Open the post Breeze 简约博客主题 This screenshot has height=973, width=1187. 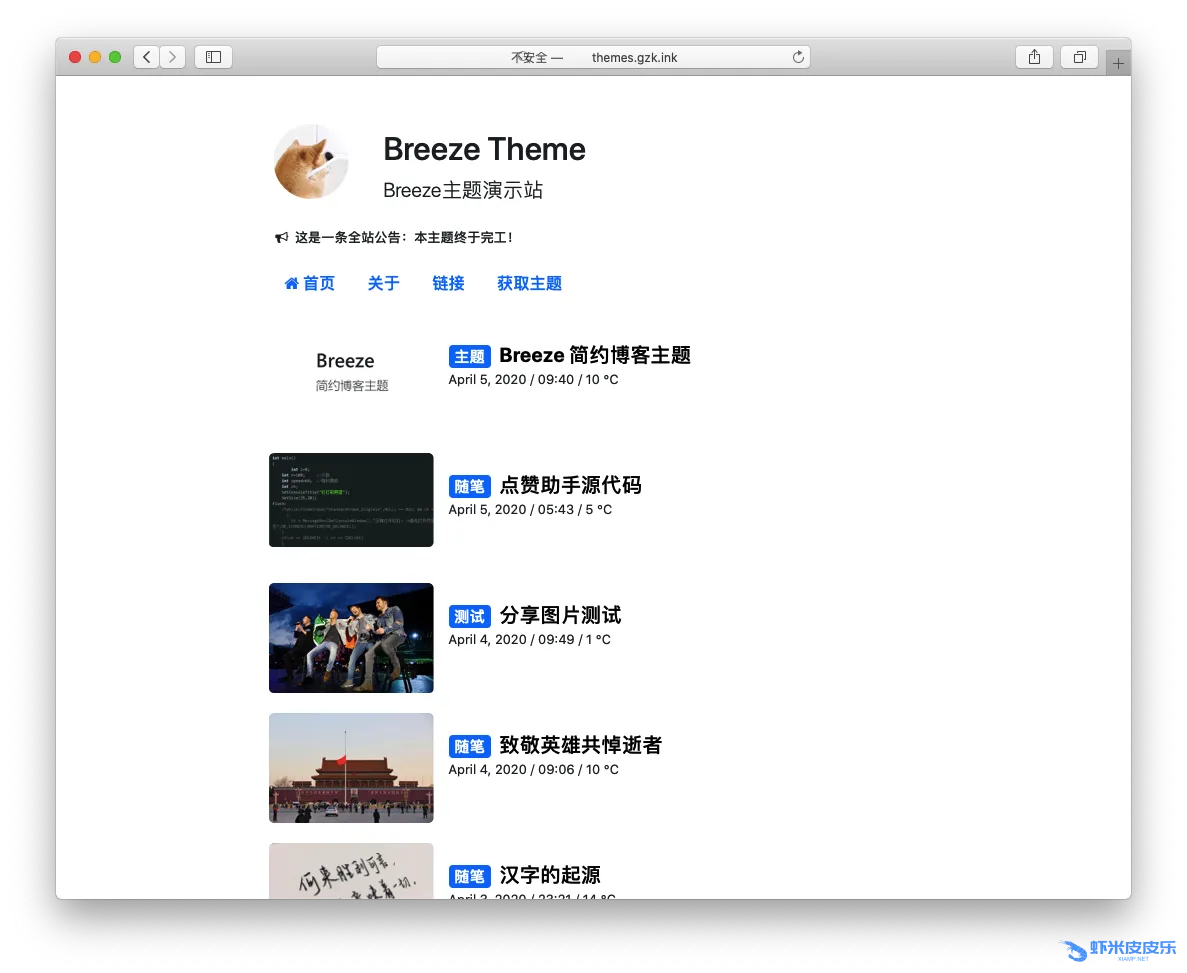[x=594, y=356]
